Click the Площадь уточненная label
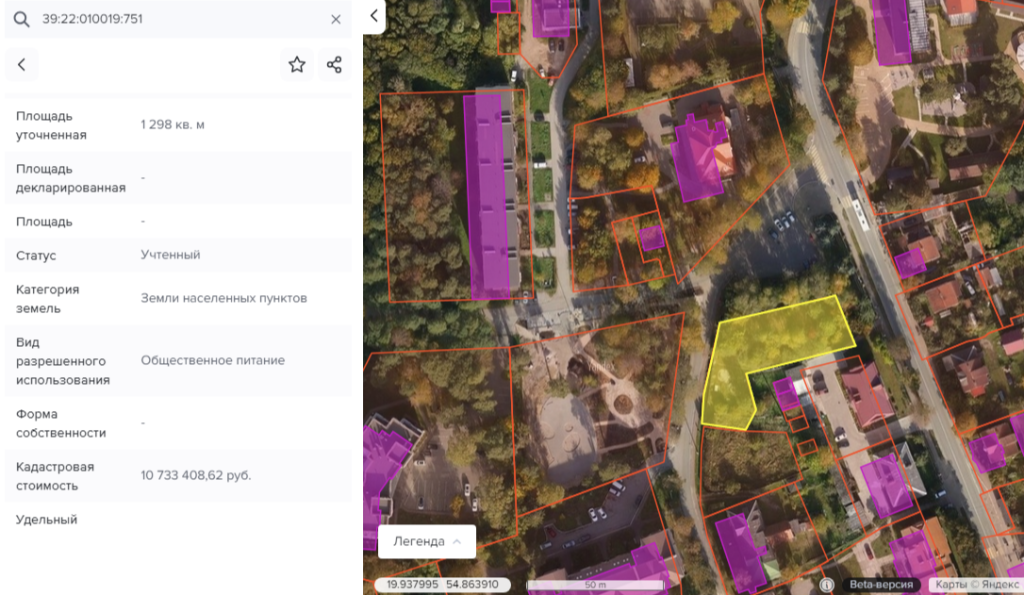 (x=51, y=125)
